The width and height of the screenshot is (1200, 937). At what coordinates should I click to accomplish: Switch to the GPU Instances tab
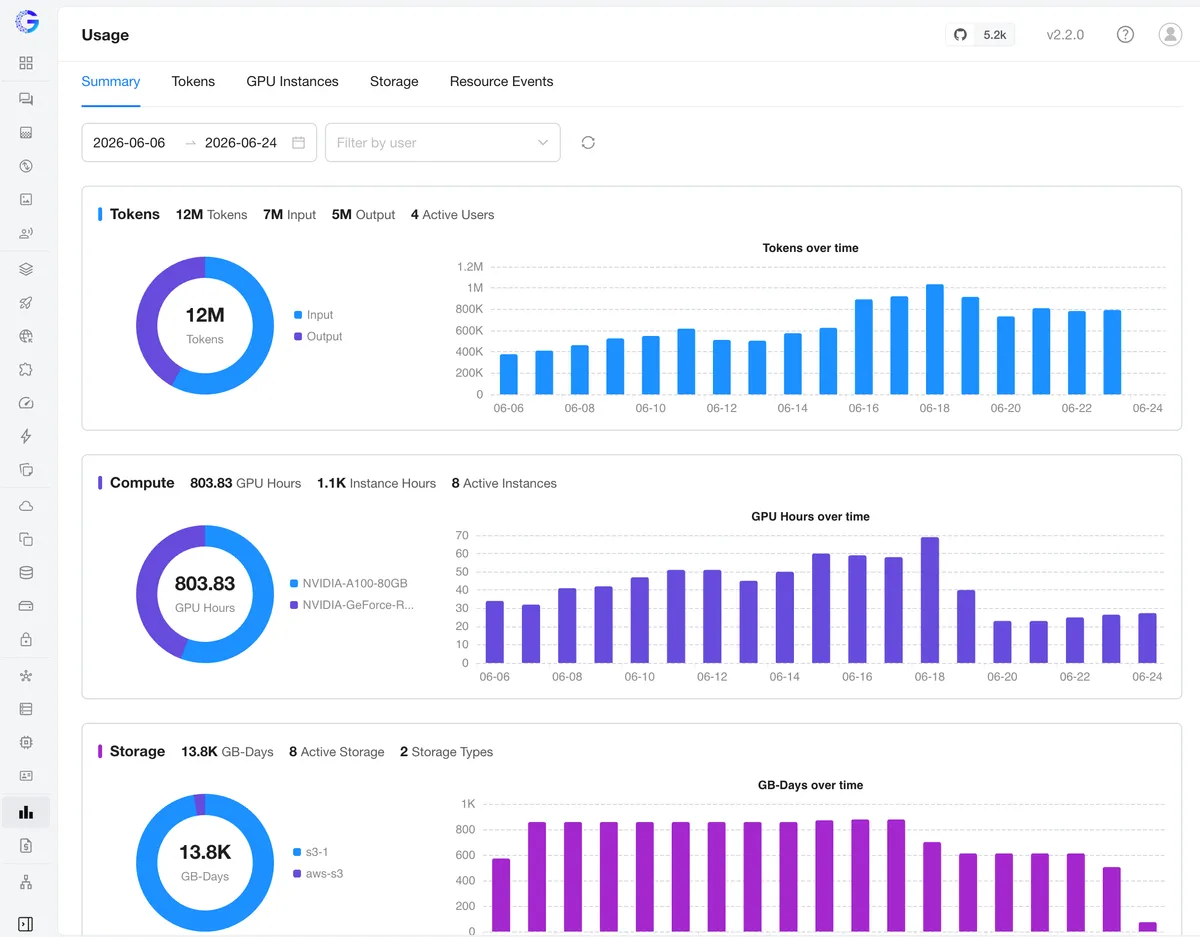coord(292,82)
